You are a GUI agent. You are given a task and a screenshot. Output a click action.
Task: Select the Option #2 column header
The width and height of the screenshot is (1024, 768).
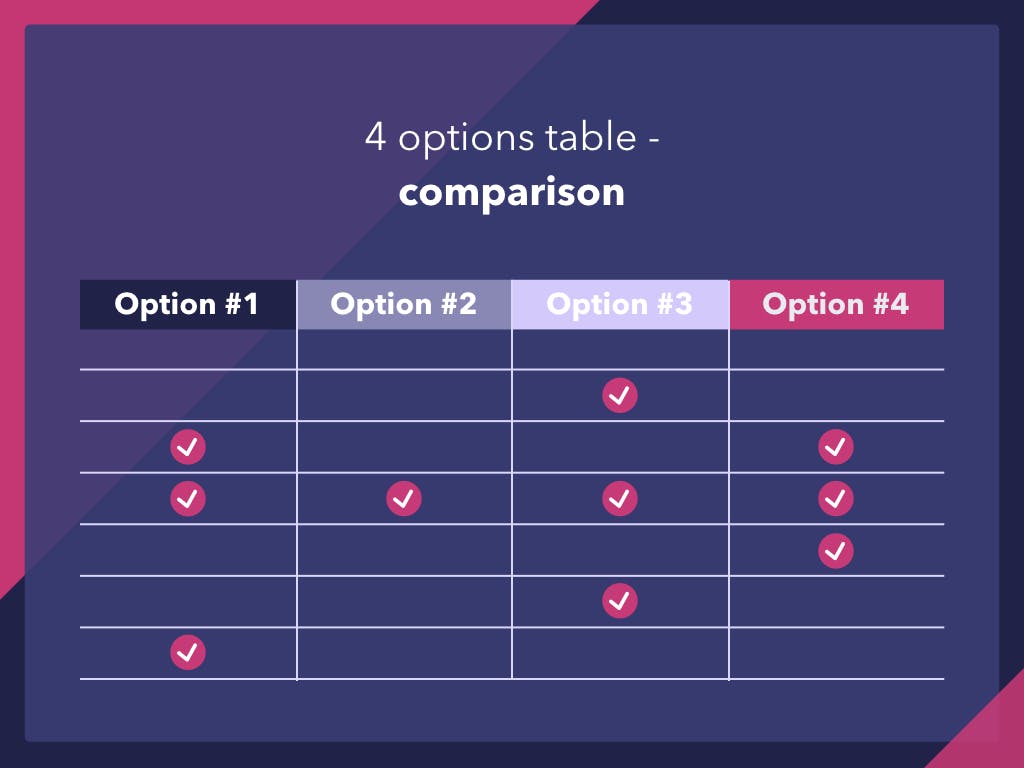click(404, 304)
